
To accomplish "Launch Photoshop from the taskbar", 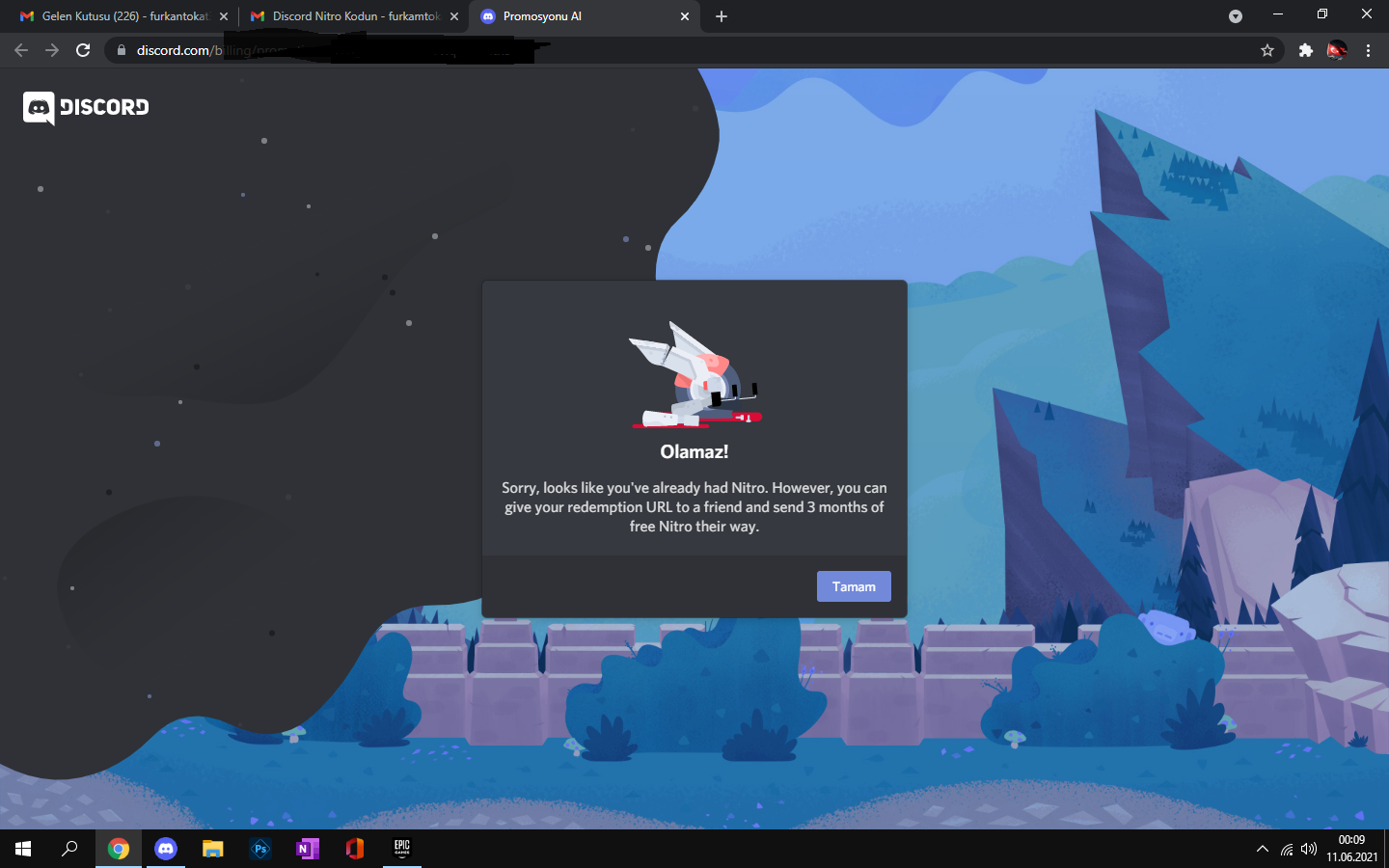I will 260,849.
